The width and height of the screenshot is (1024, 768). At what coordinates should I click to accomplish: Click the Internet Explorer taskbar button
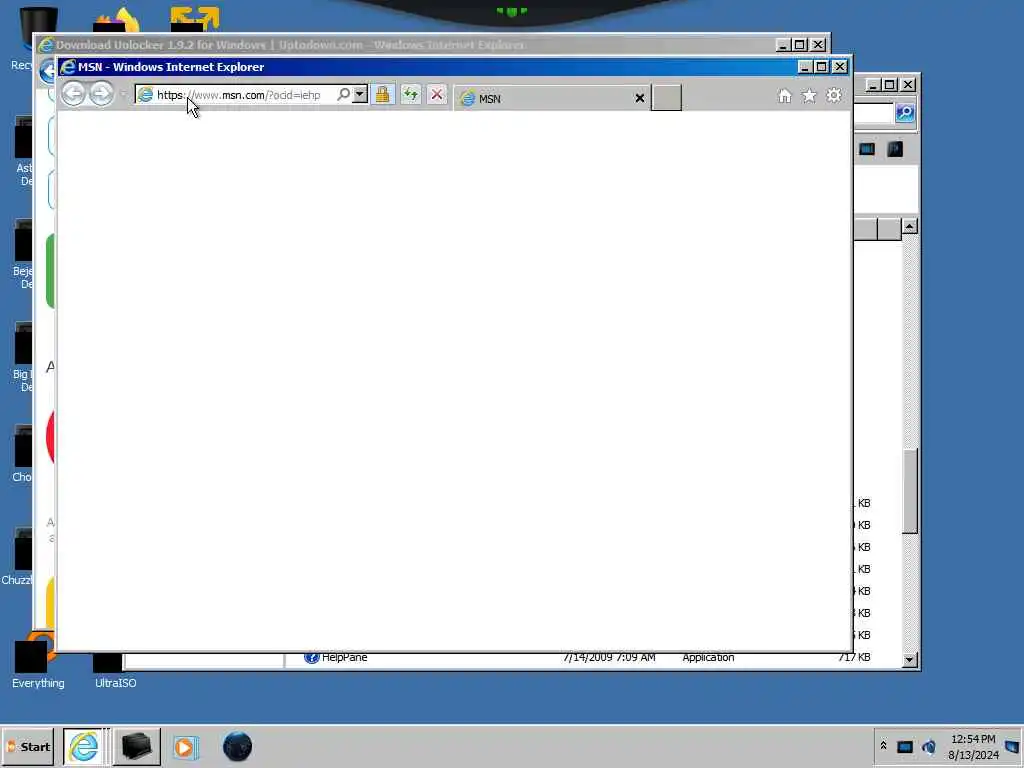point(84,747)
